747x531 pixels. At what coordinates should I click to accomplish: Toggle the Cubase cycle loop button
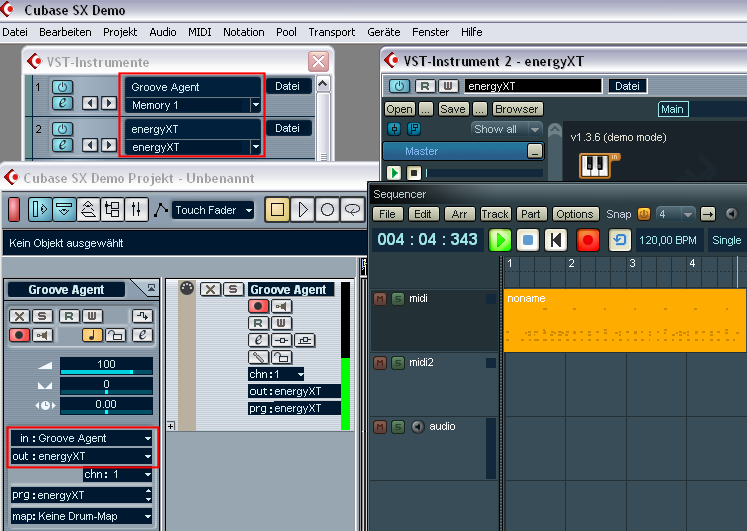point(352,210)
